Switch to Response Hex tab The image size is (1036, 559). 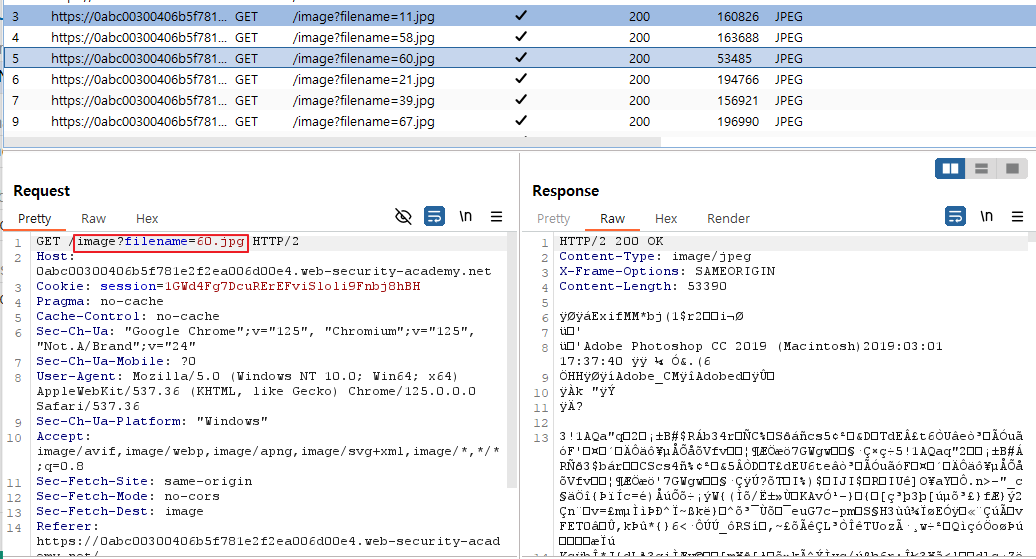point(666,219)
